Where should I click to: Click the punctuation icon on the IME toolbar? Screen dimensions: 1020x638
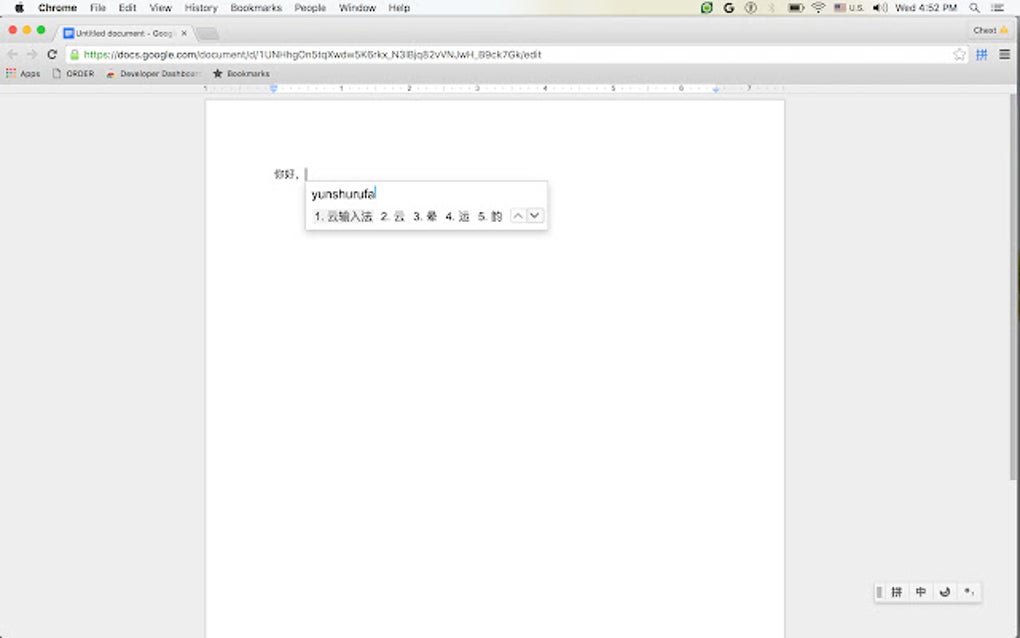(967, 592)
